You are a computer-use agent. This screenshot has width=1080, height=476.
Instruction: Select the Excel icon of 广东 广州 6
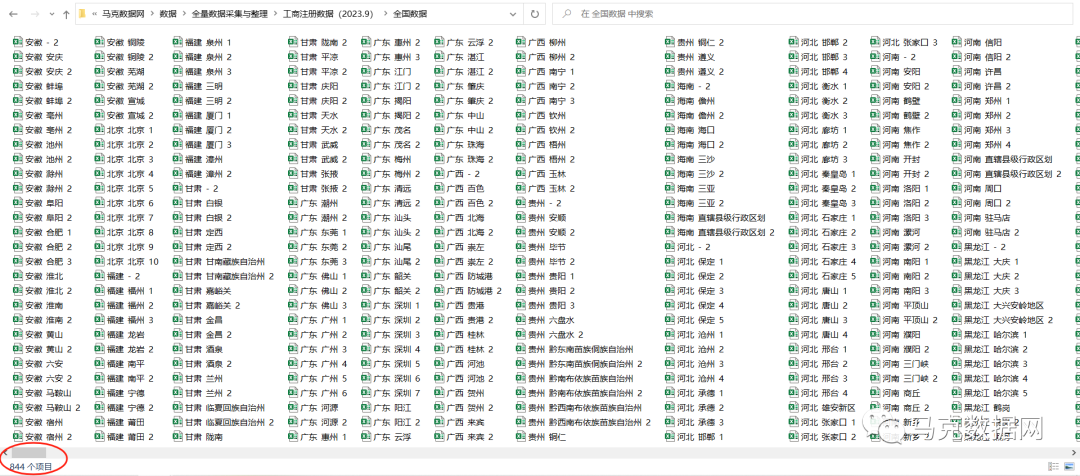(293, 393)
